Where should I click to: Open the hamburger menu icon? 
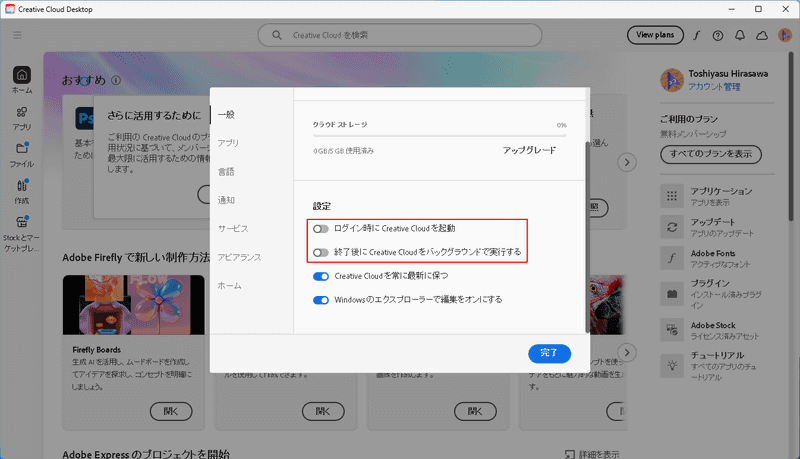coord(17,35)
